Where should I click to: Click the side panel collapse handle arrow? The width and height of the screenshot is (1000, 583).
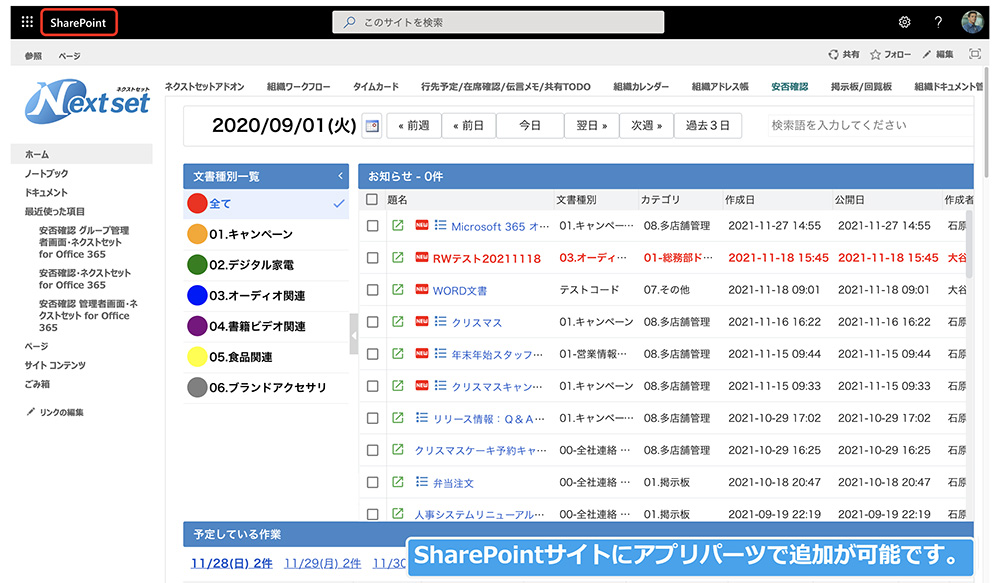[353, 334]
